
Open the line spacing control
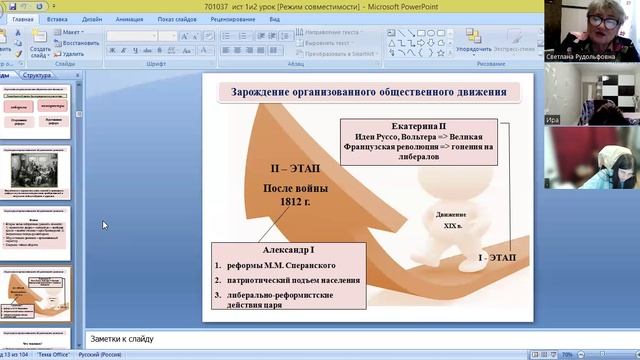pos(286,36)
